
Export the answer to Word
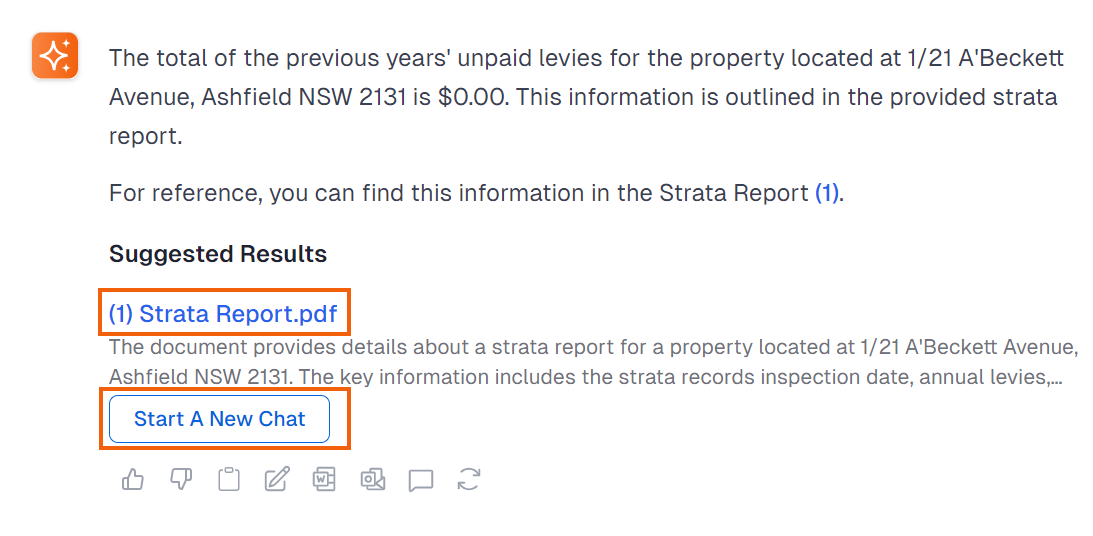pyautogui.click(x=324, y=480)
